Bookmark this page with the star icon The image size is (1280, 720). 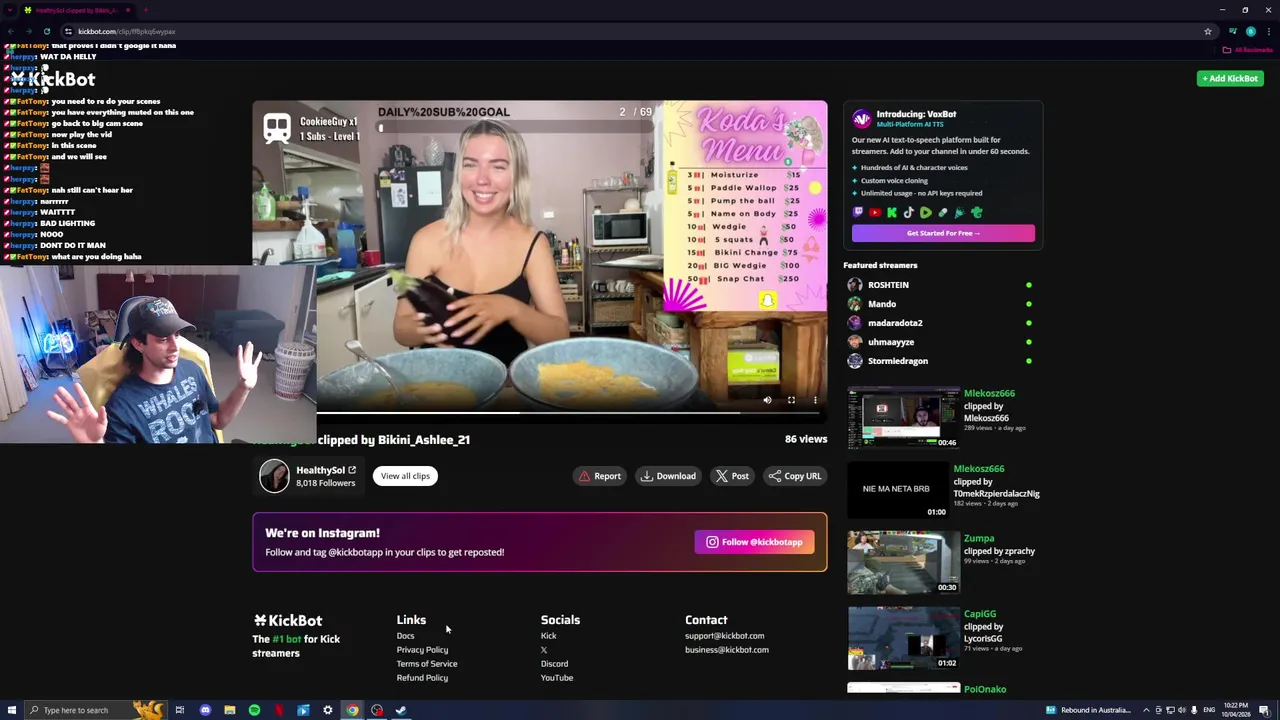1208,31
